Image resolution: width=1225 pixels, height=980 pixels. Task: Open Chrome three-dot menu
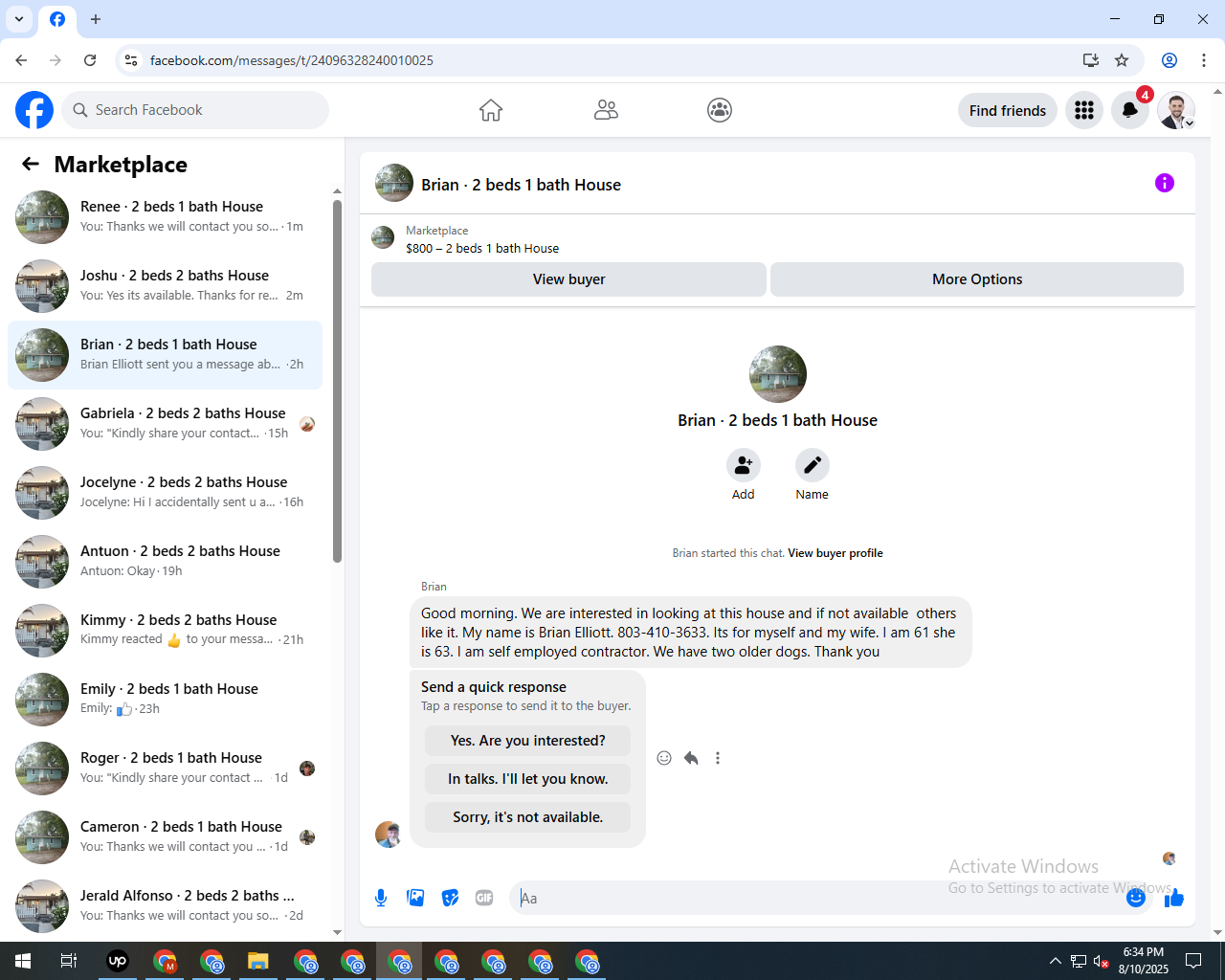[1204, 60]
